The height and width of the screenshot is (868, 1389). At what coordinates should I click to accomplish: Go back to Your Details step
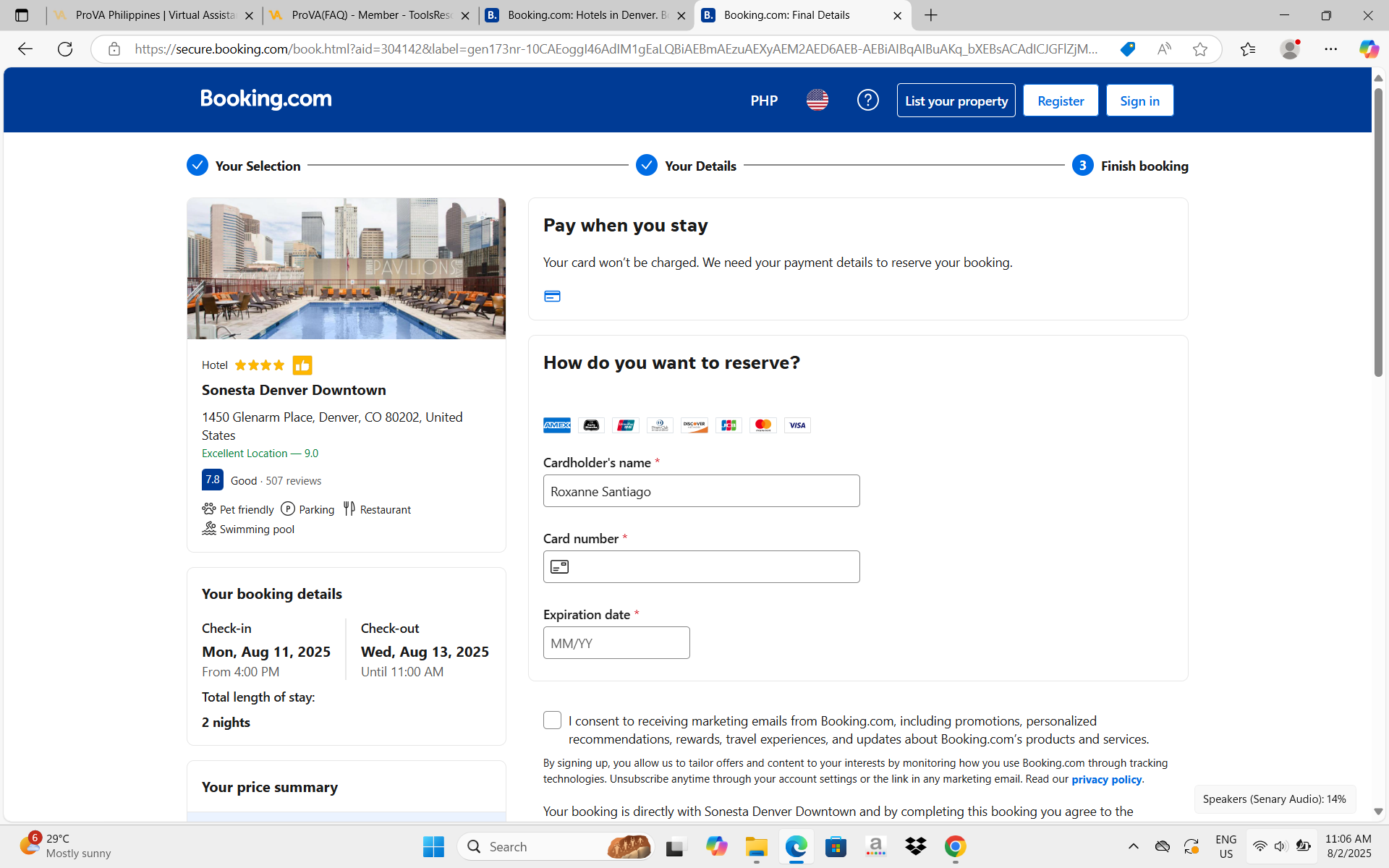click(686, 166)
